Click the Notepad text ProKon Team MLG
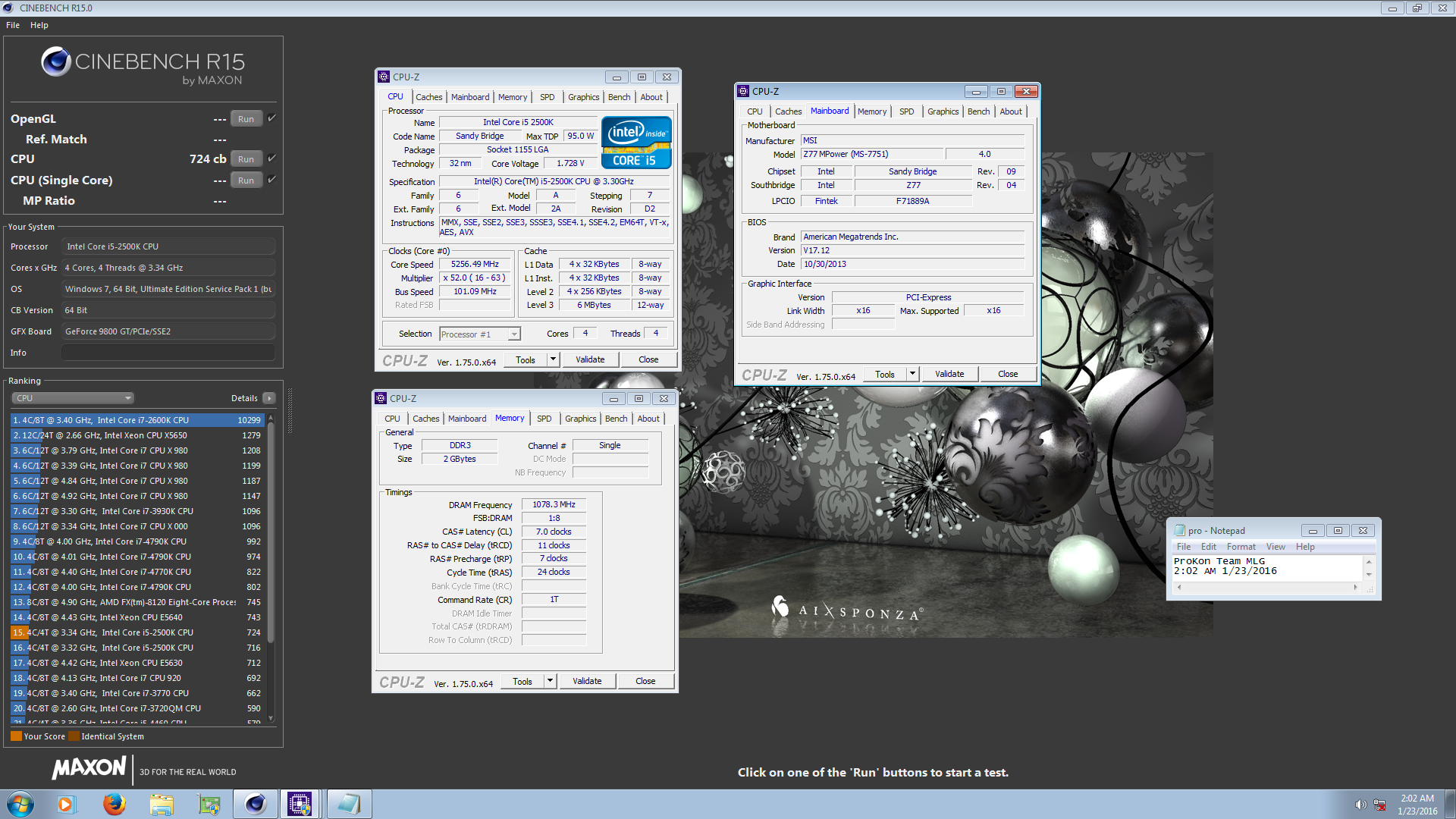The image size is (1456, 819). pos(1219,561)
